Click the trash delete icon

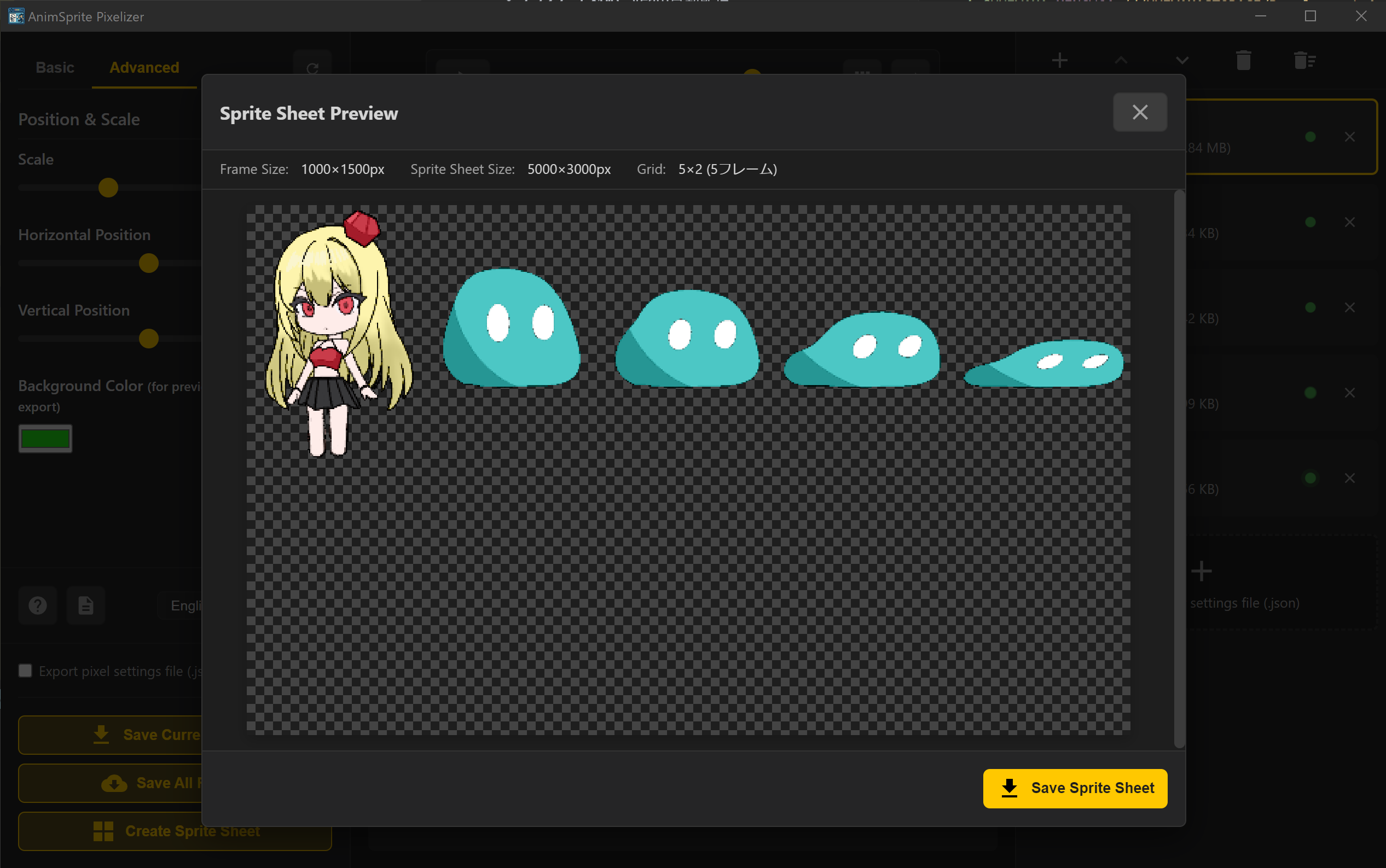1243,60
